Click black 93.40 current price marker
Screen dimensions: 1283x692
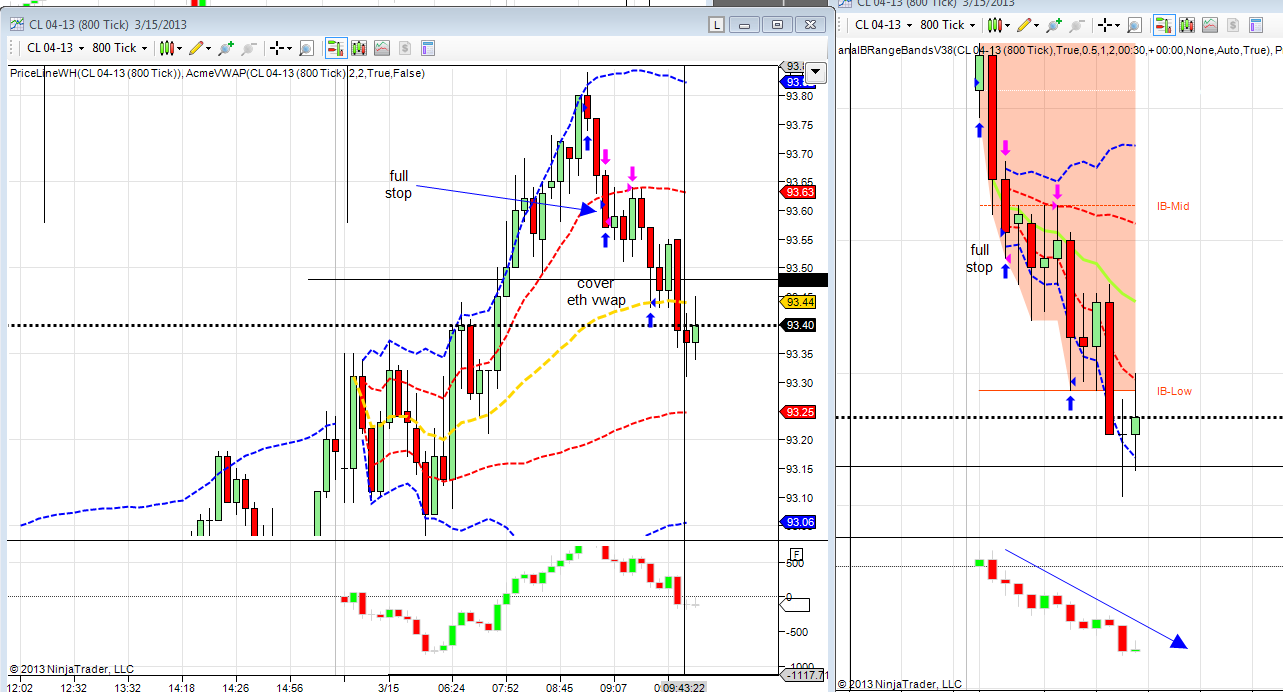tap(798, 325)
